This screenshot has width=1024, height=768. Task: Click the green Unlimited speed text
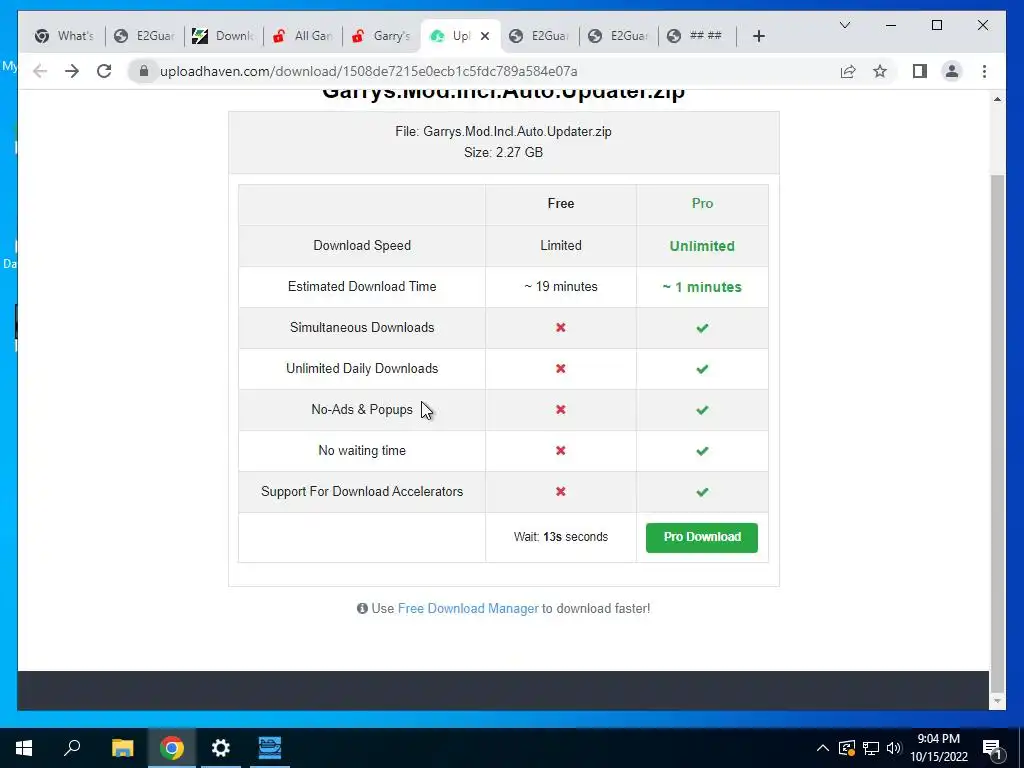click(x=702, y=246)
